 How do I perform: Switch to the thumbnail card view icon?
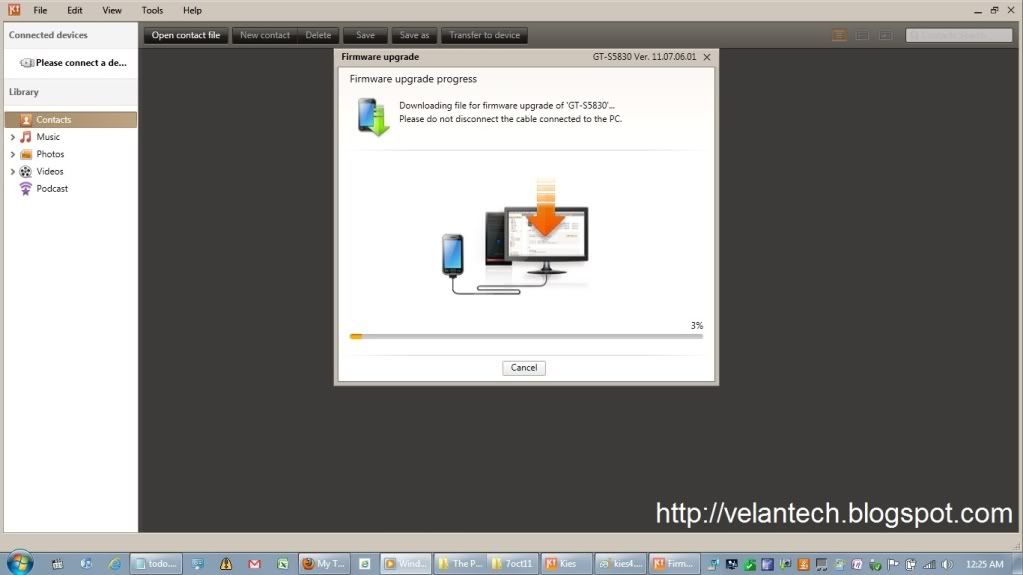(885, 35)
